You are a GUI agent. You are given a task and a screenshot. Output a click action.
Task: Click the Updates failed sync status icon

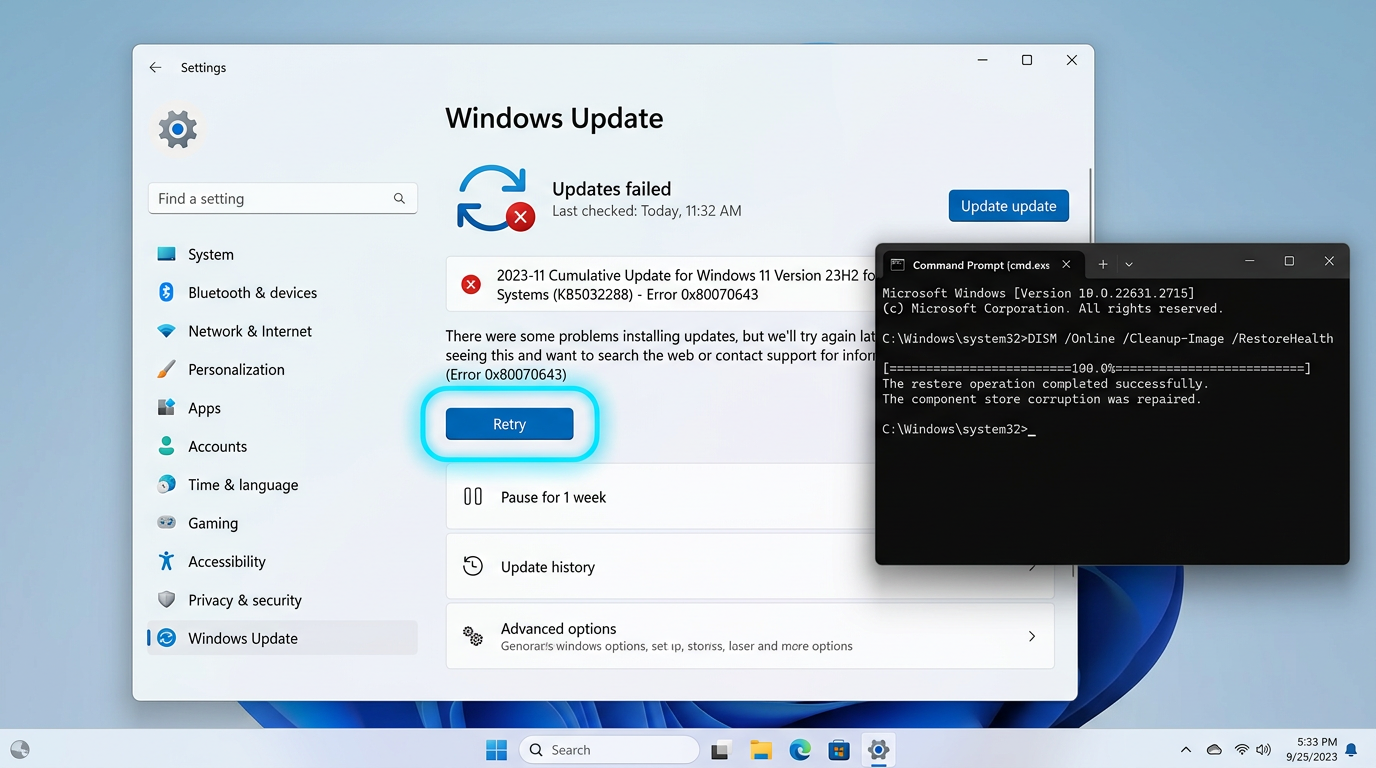click(495, 198)
